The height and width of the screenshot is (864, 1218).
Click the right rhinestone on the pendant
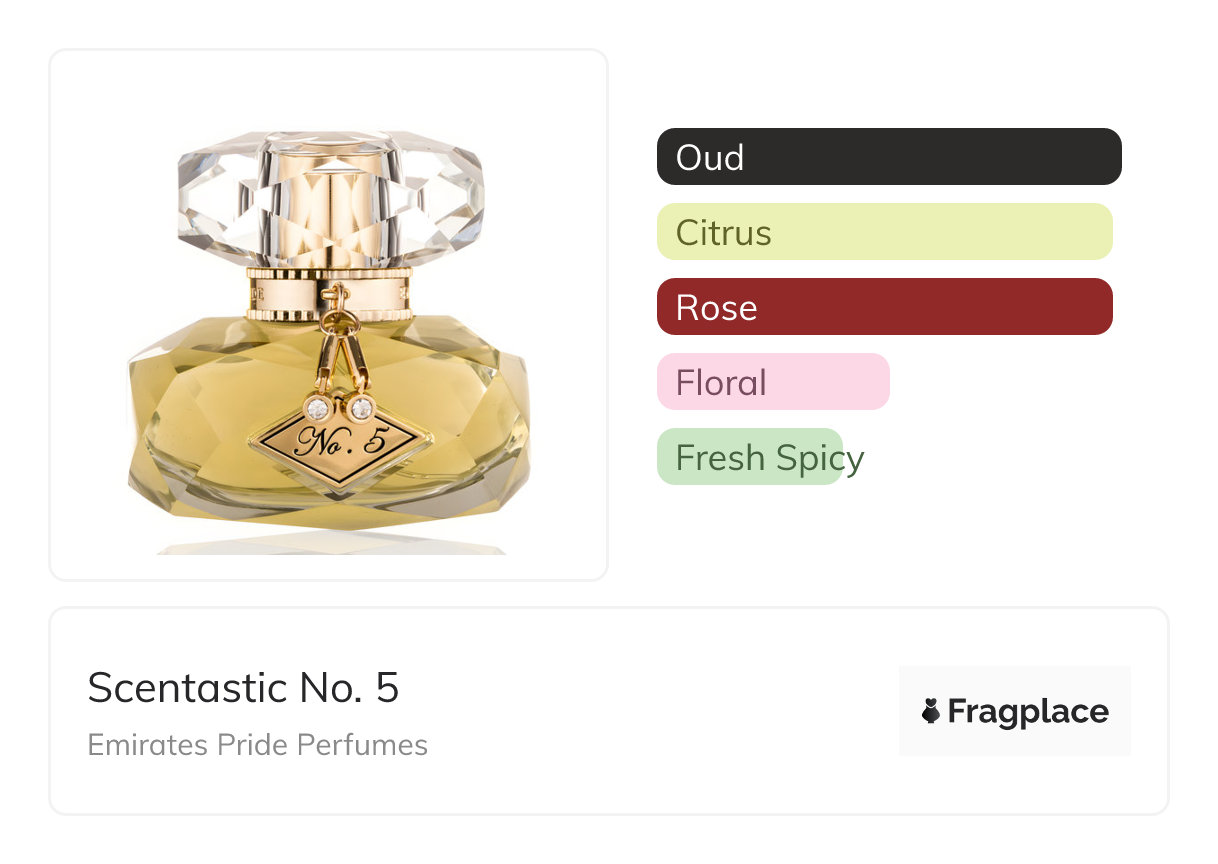359,407
